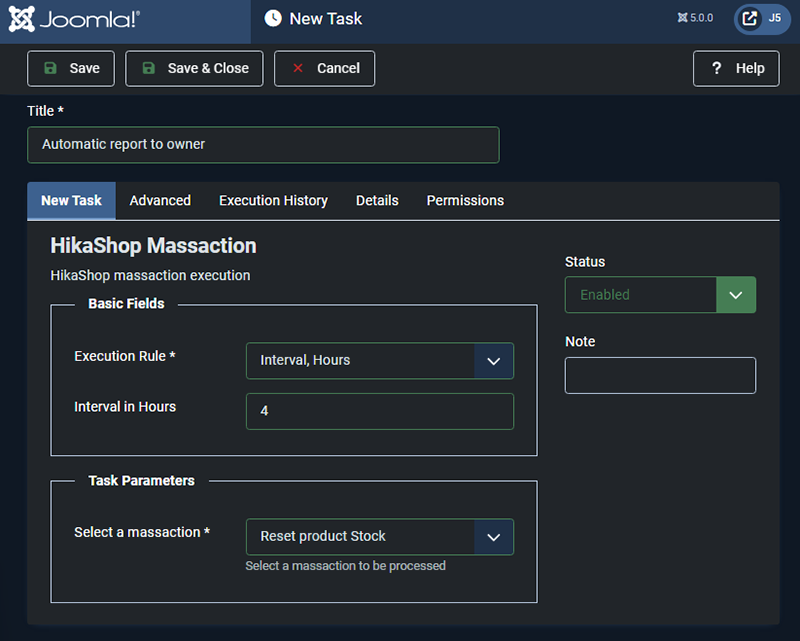800x641 pixels.
Task: Click the Interval in Hours field
Action: pos(380,411)
